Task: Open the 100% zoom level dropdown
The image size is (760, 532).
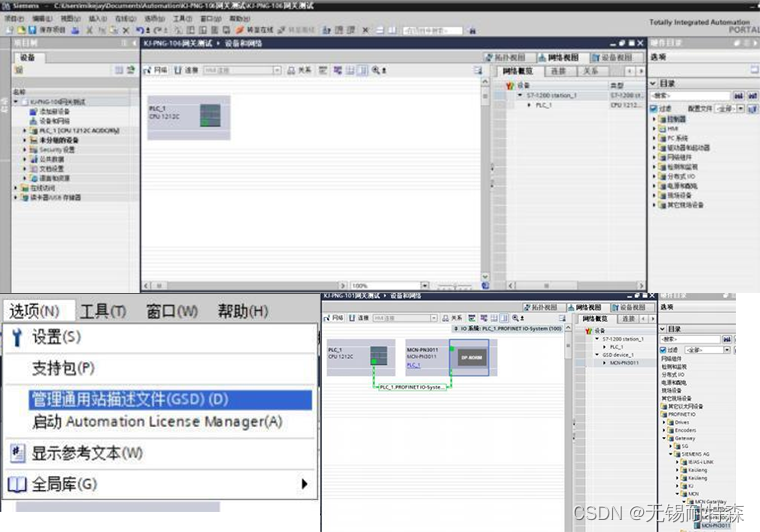Action: [425, 286]
